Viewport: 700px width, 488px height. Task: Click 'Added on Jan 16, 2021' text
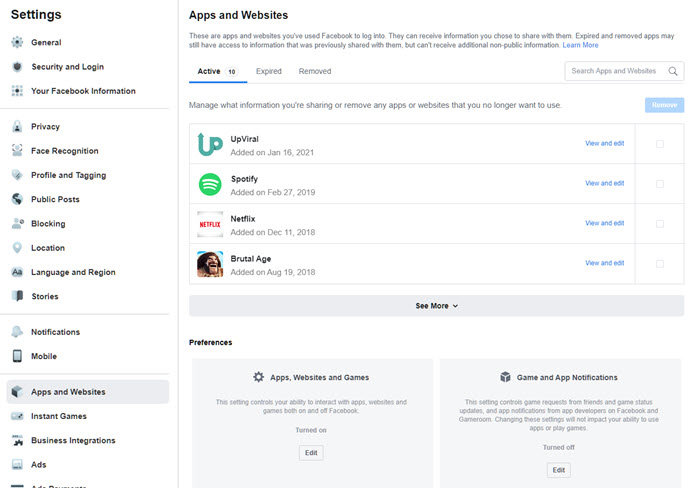272,153
